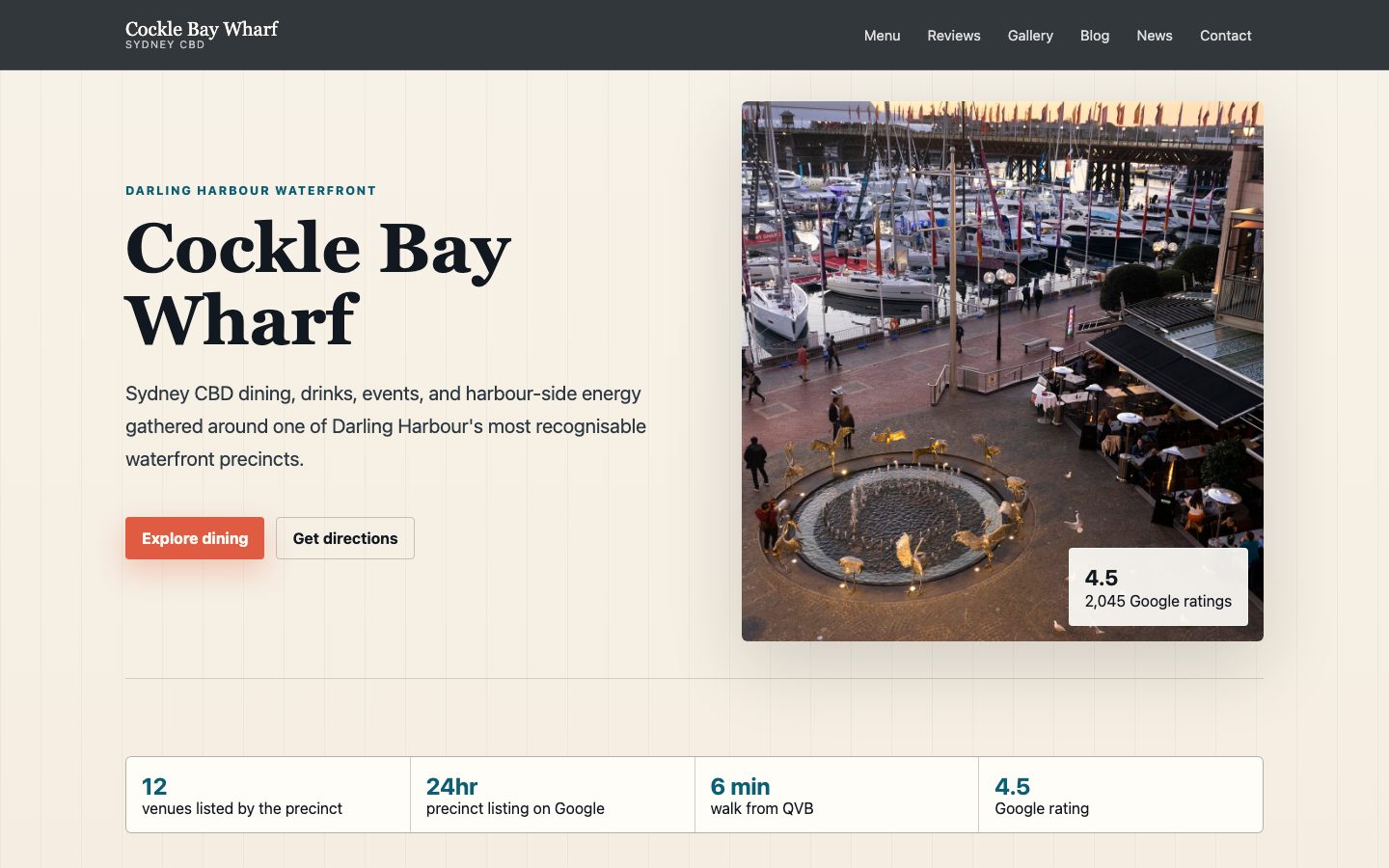Select the 12 venues listed stat card
This screenshot has height=868, width=1389.
[x=268, y=795]
